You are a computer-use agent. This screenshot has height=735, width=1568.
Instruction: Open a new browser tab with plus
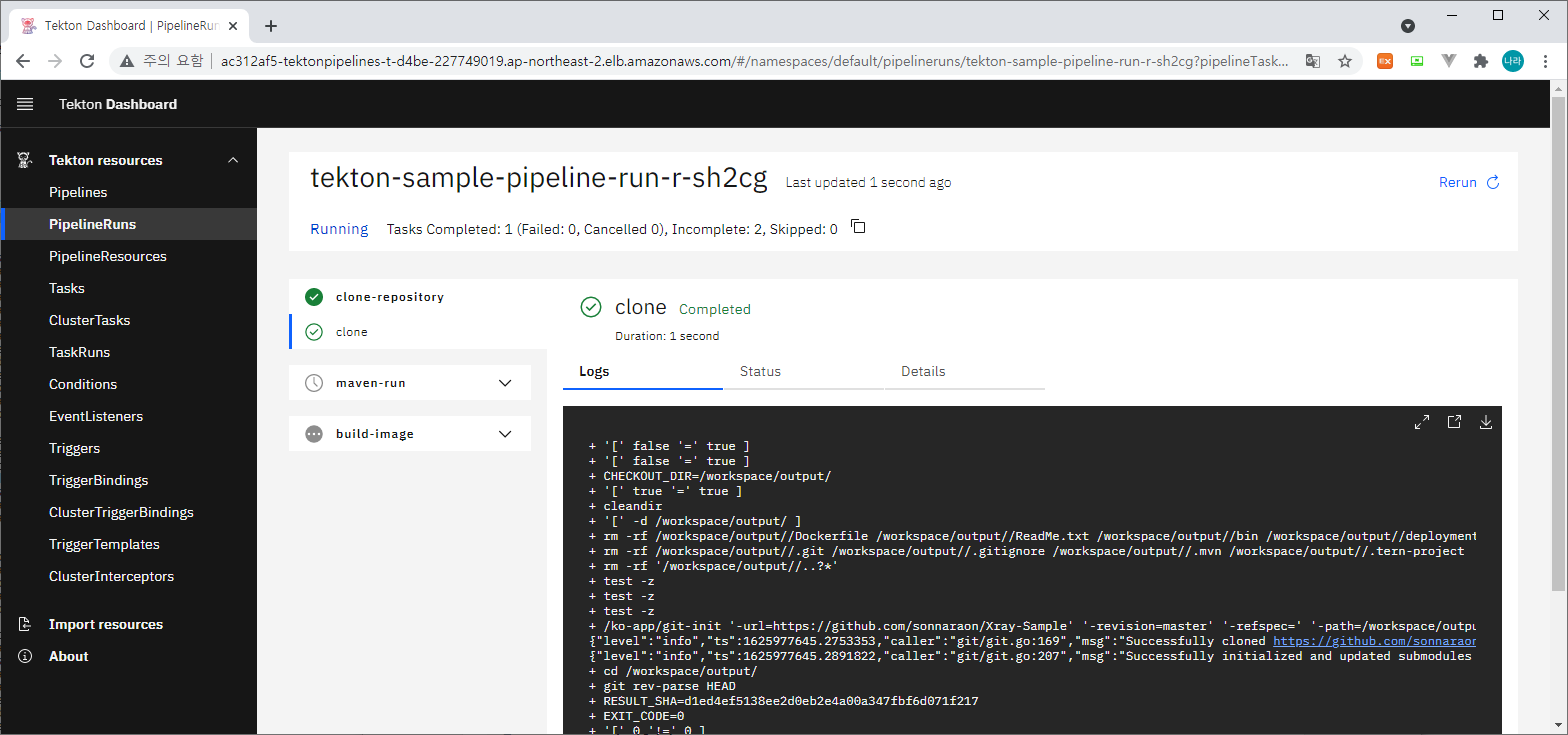271,26
